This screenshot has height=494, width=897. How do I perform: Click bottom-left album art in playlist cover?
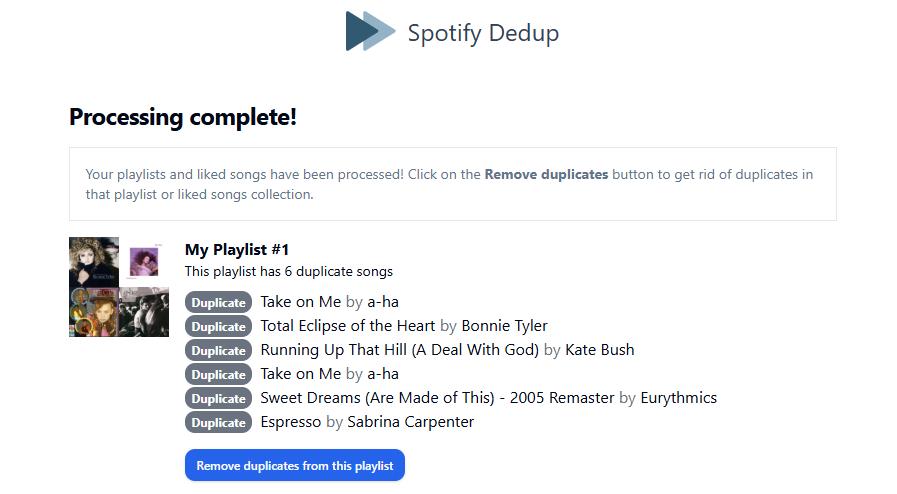coord(94,312)
